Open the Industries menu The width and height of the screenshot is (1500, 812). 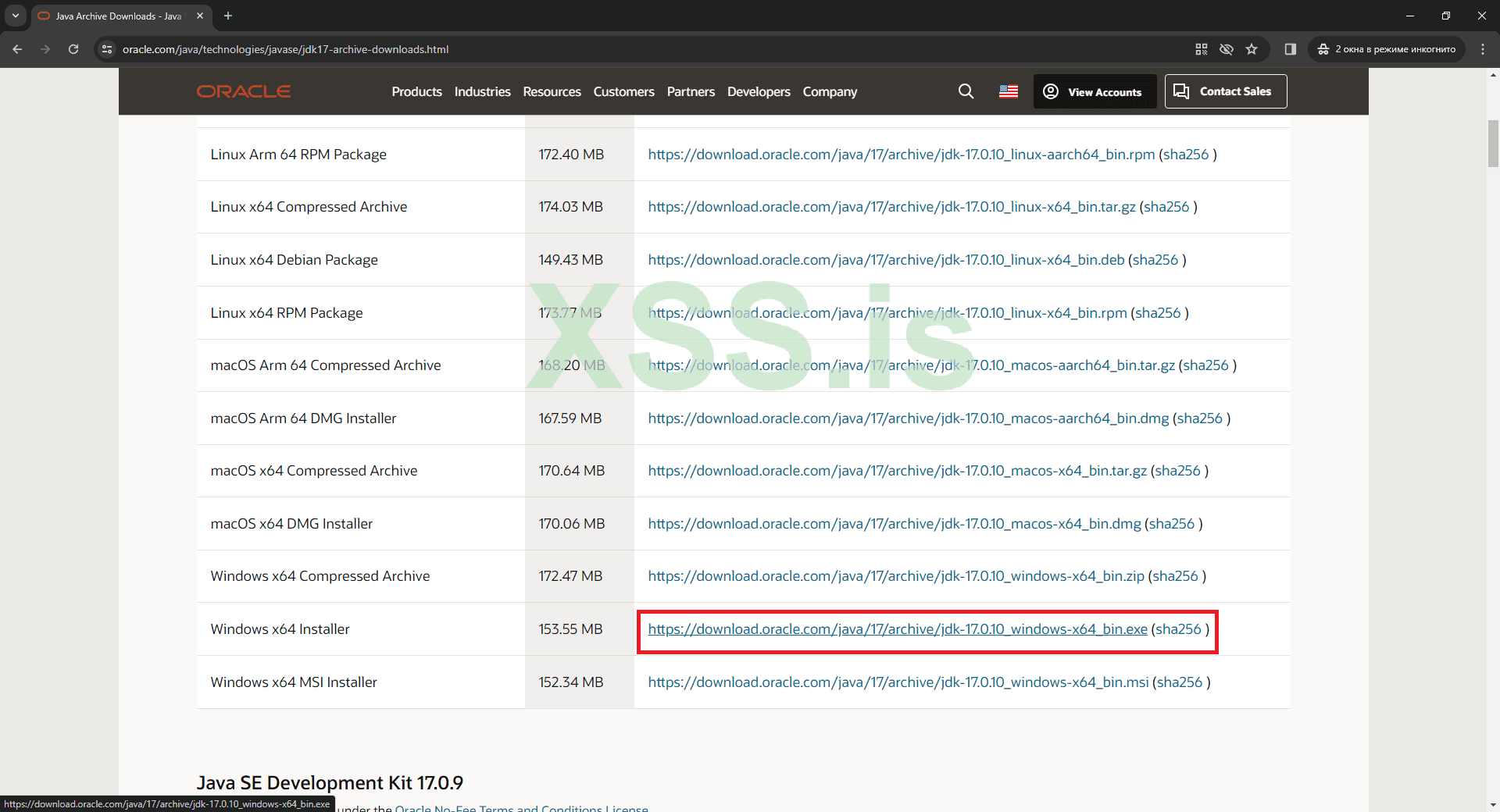[x=483, y=91]
